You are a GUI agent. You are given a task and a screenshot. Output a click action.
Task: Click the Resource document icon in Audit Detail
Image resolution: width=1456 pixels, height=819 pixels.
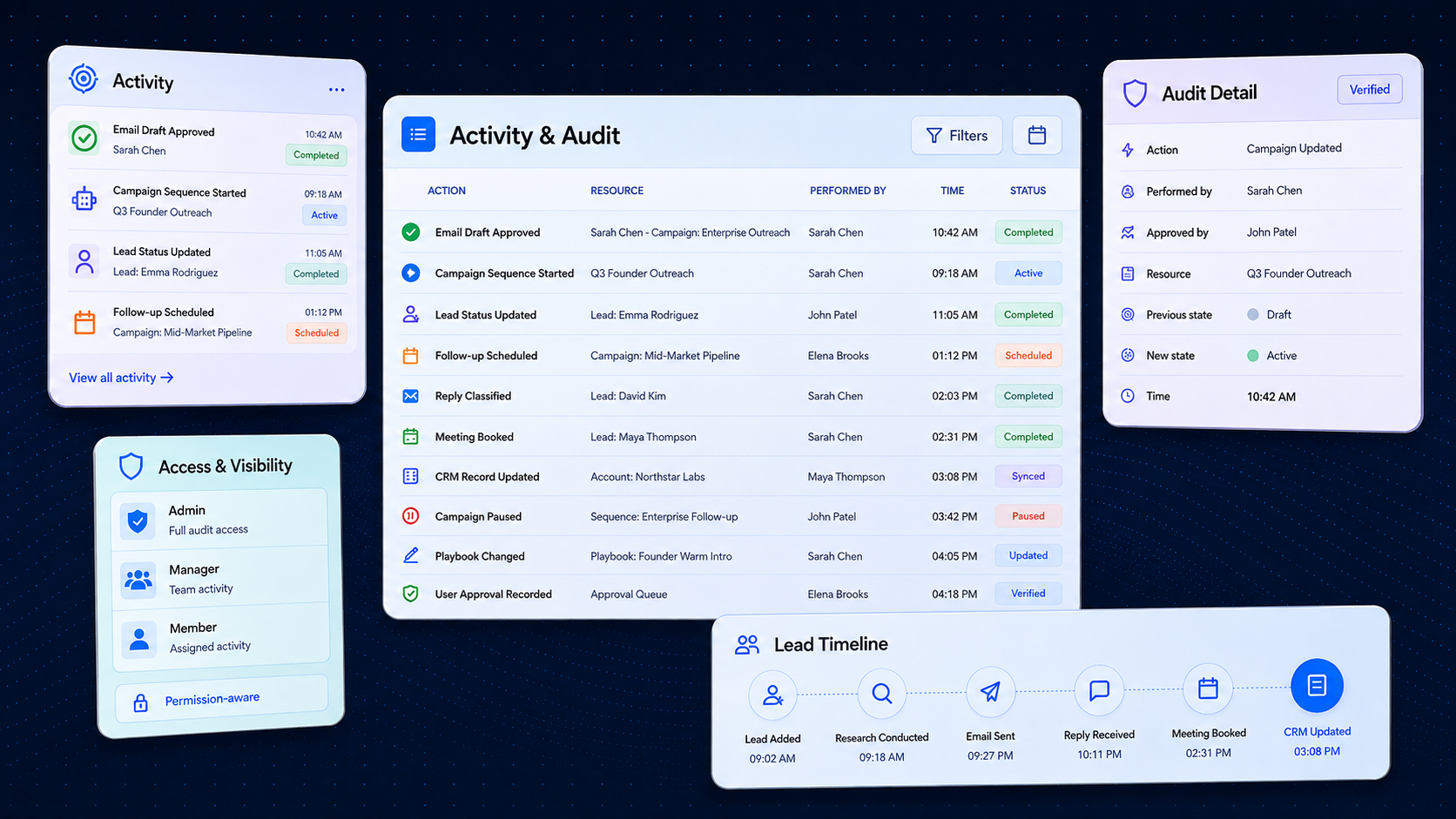1128,273
